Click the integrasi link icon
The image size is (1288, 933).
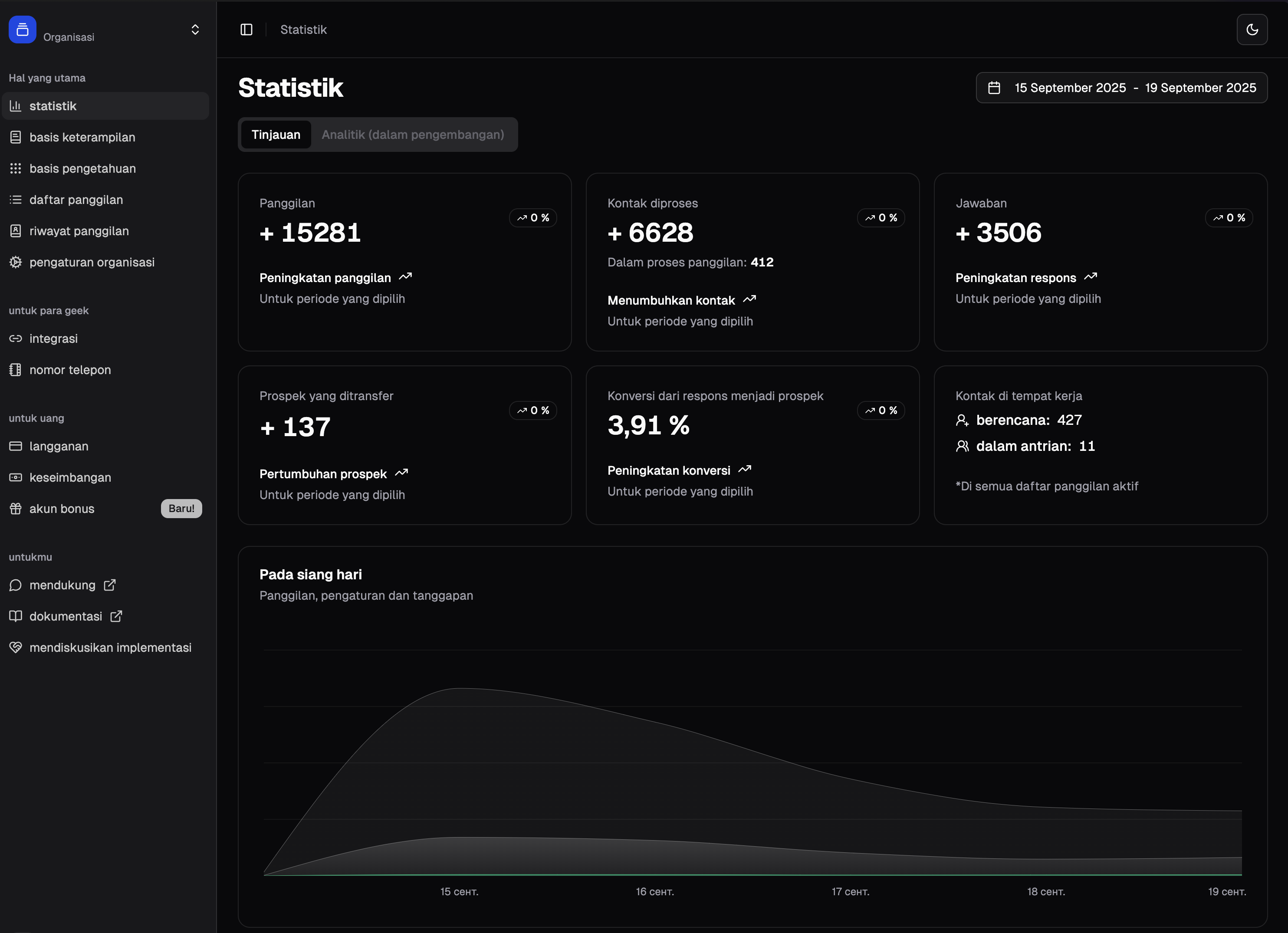tap(15, 338)
